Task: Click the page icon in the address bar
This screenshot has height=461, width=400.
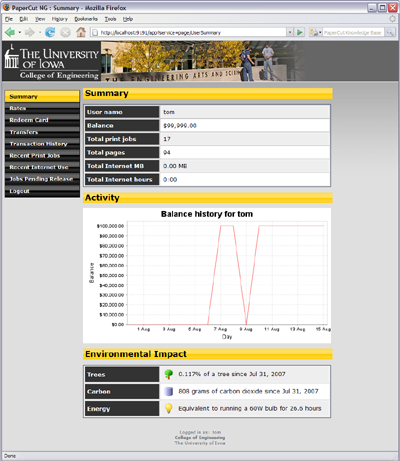Action: 95,32
